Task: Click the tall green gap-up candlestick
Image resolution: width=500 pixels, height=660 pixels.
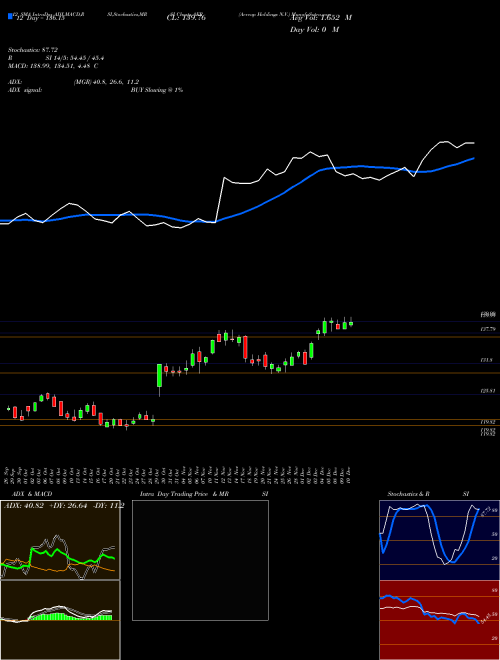Action: (x=160, y=375)
